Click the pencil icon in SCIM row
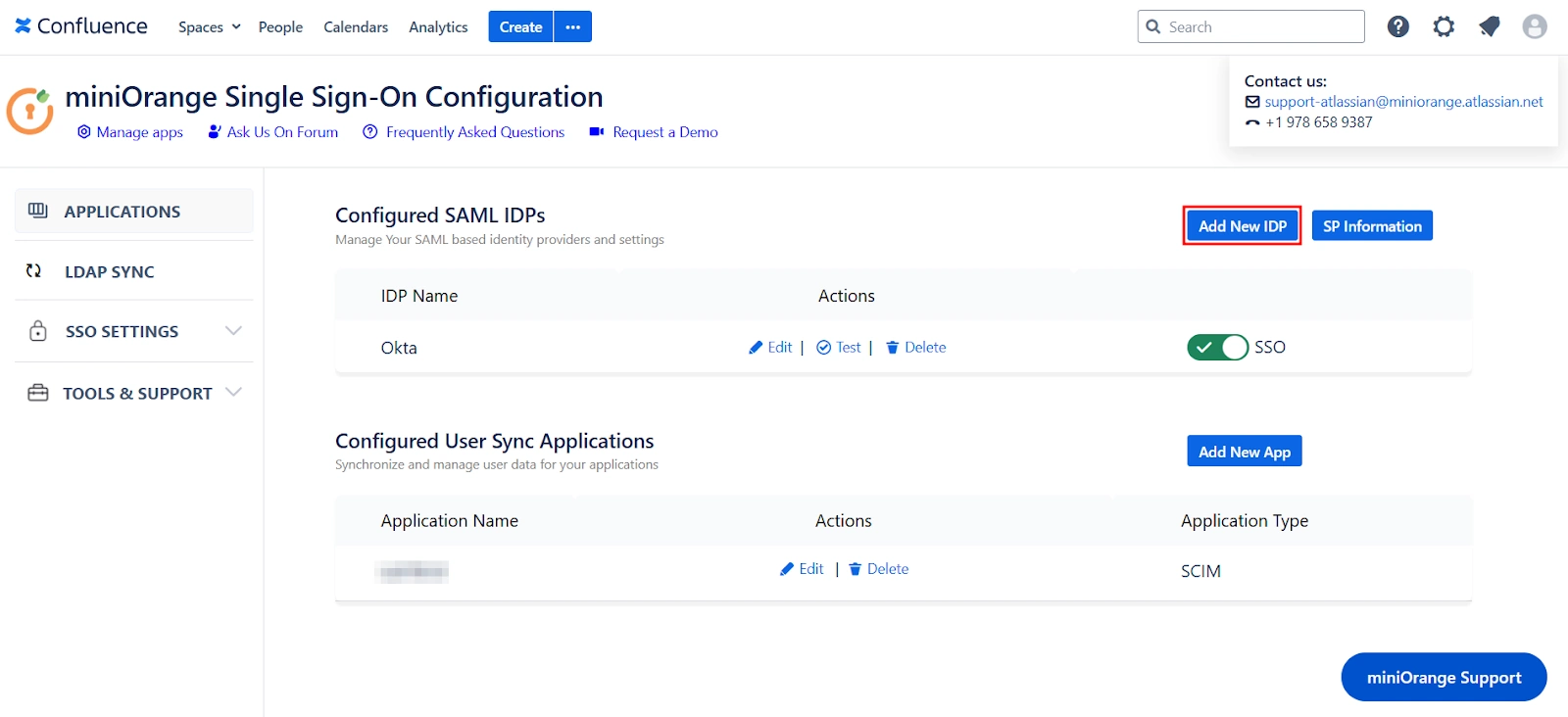 787,569
